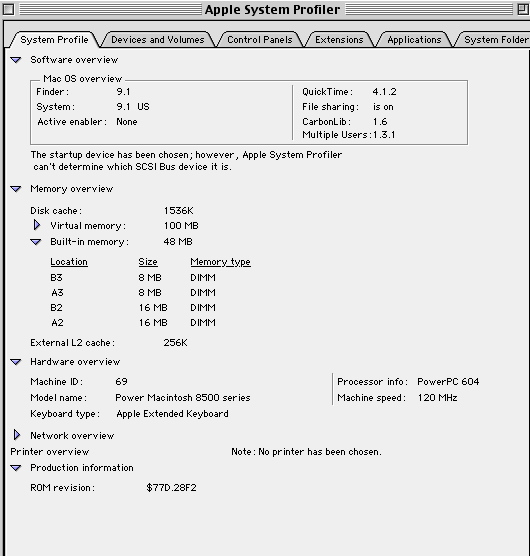The width and height of the screenshot is (530, 556).
Task: Click the PowerPC 604 processor info
Action: point(448,382)
